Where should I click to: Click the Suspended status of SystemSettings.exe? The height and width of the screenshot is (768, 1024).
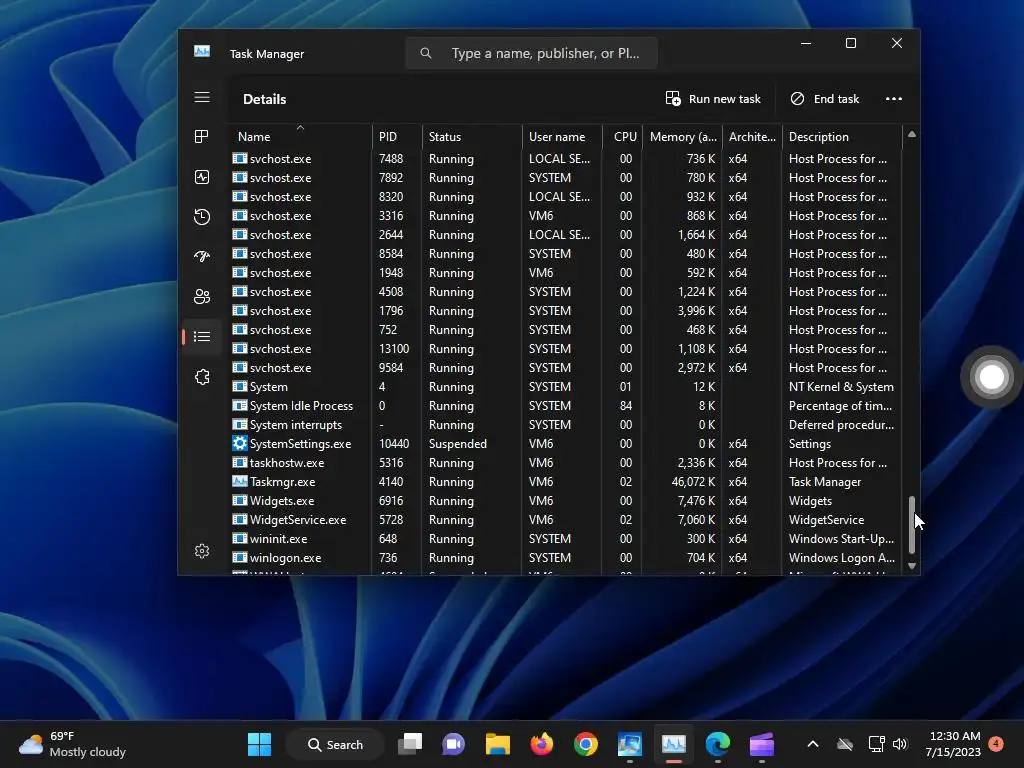tap(458, 443)
